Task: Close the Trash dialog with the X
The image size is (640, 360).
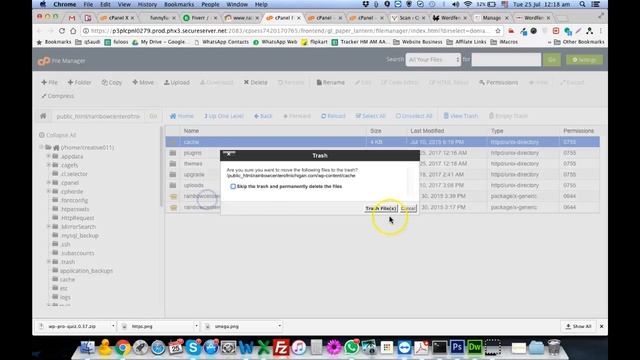Action: click(x=229, y=153)
